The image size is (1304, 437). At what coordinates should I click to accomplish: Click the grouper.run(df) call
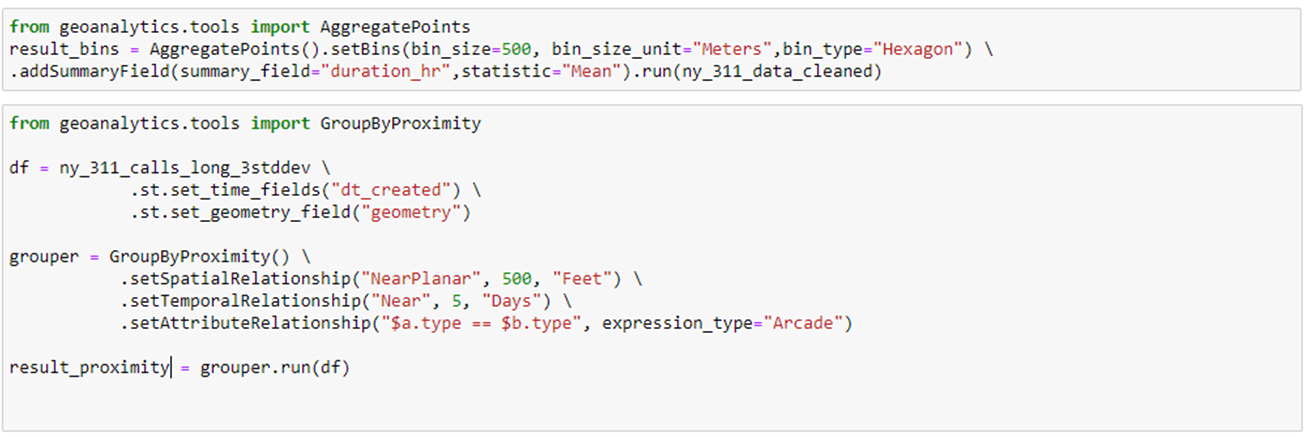click(x=274, y=367)
